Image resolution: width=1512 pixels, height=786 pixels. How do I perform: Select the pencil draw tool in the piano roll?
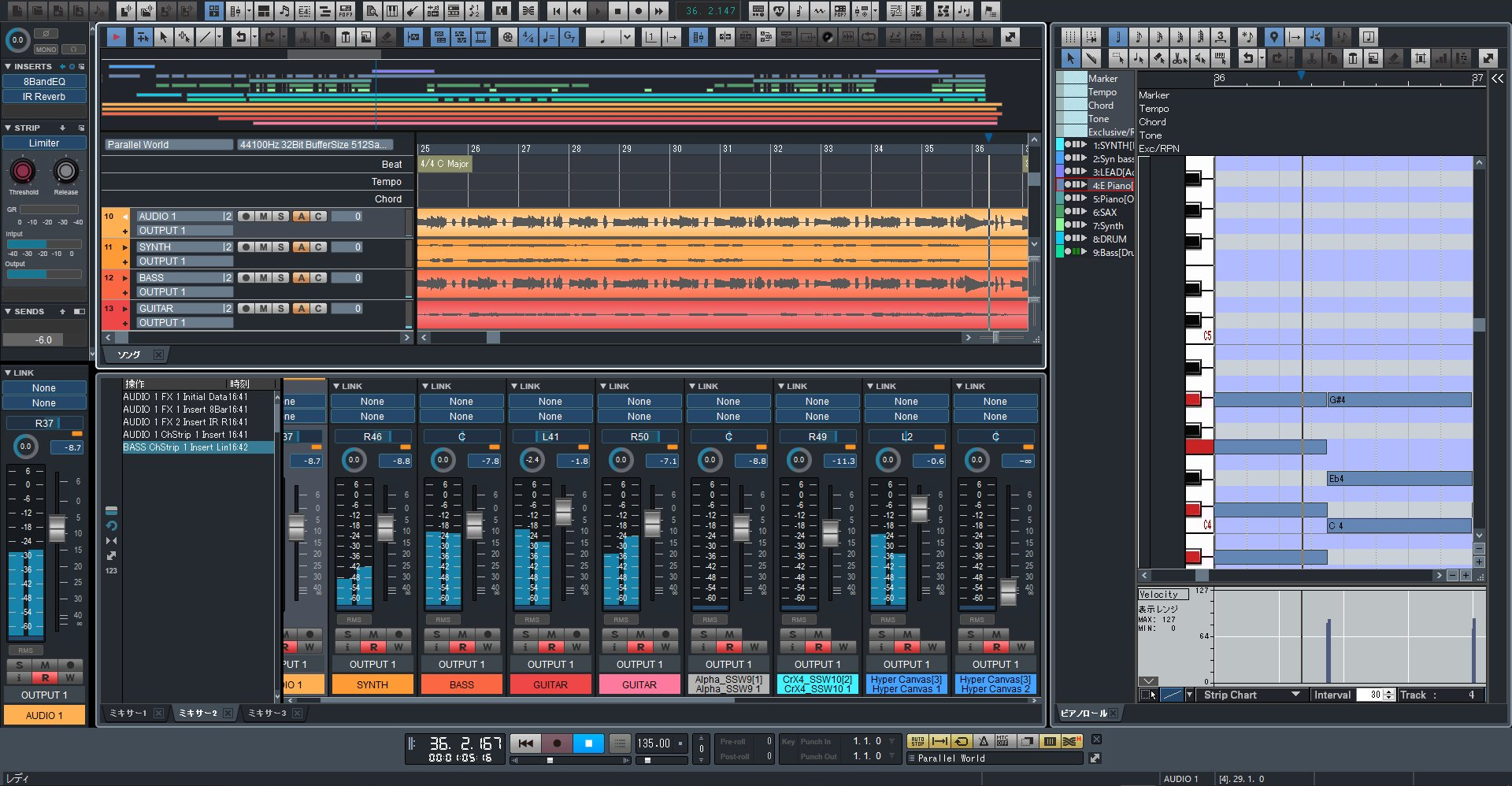click(1091, 58)
